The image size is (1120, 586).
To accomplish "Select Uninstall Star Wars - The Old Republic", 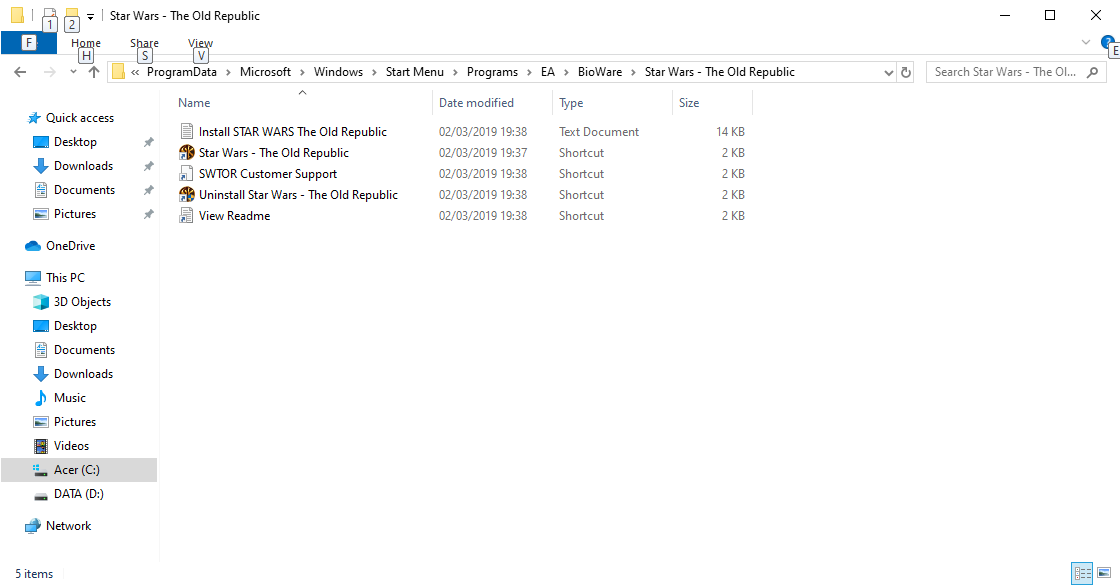I will point(299,194).
